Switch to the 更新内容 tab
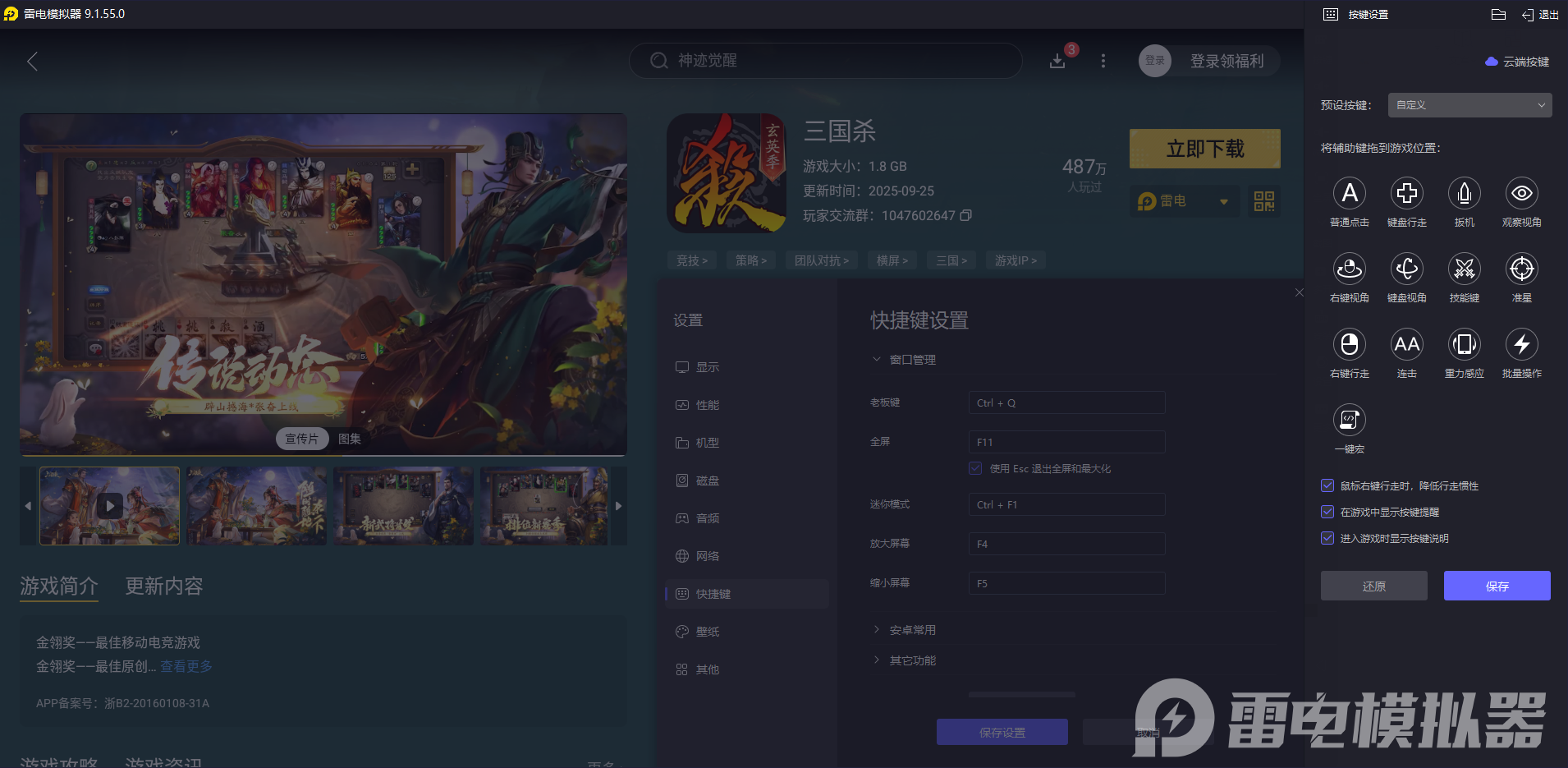This screenshot has width=1568, height=768. coord(163,586)
